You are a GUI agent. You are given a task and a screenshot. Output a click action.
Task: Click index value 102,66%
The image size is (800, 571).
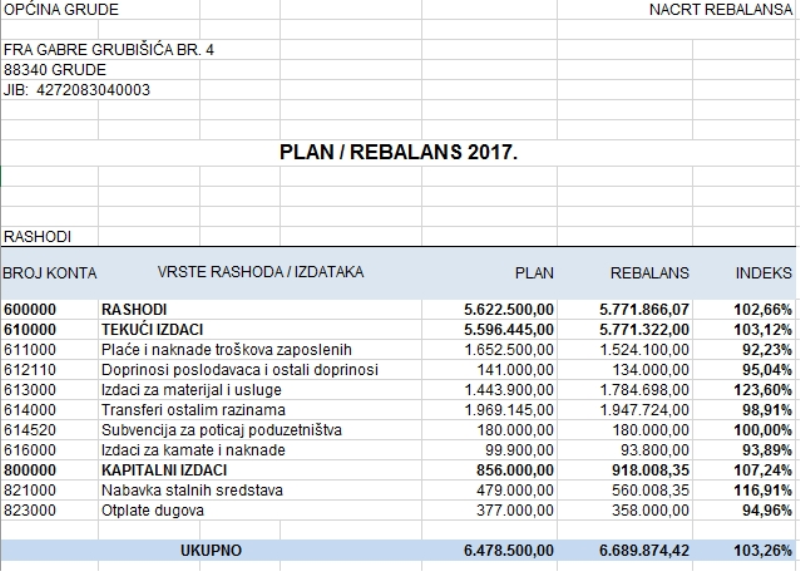click(x=763, y=310)
